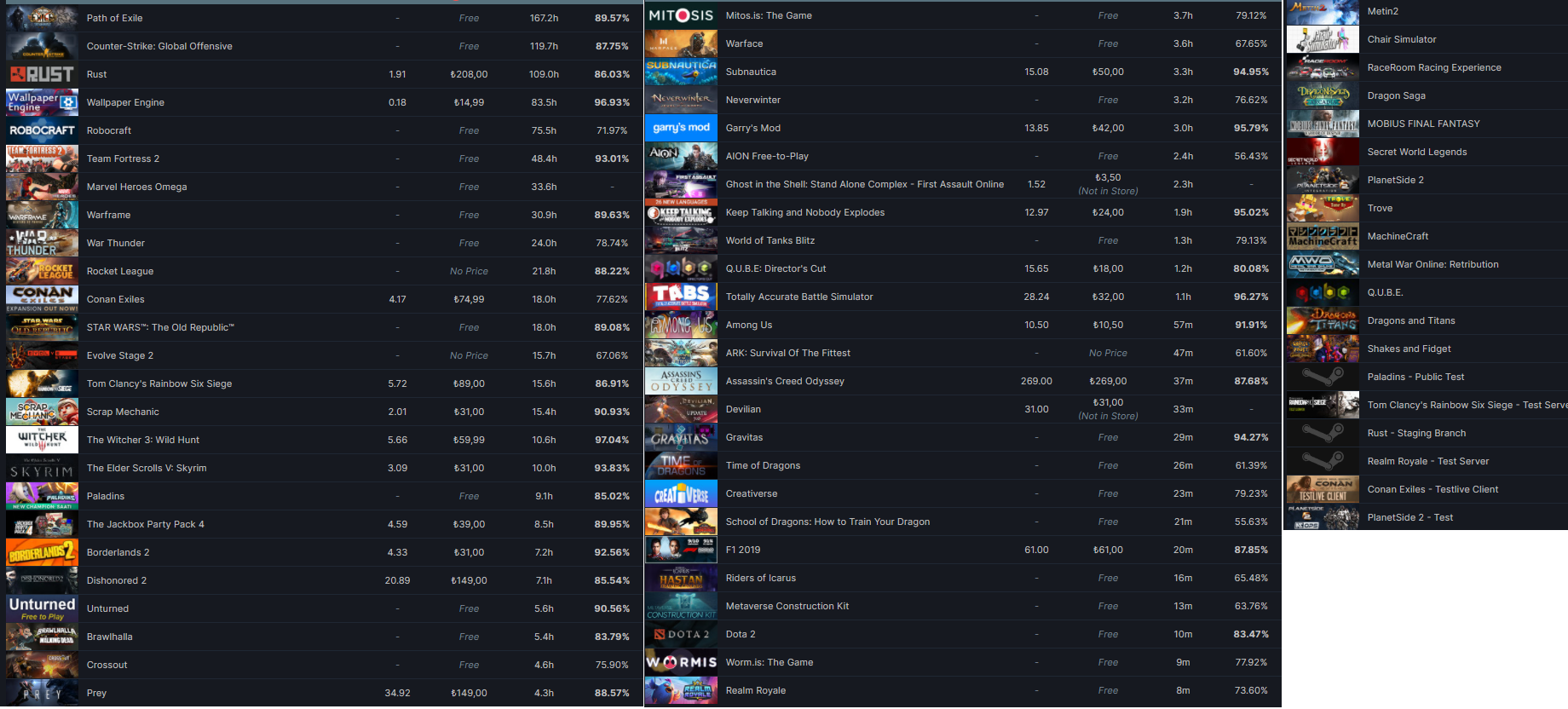
Task: Click the Borderlands 2 thumbnail
Action: point(42,552)
